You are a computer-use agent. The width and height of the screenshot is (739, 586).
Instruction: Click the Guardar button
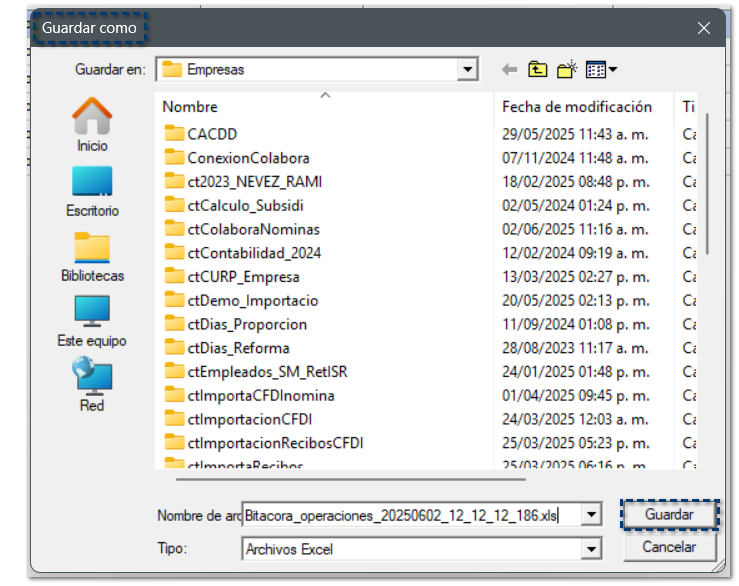[x=669, y=514]
